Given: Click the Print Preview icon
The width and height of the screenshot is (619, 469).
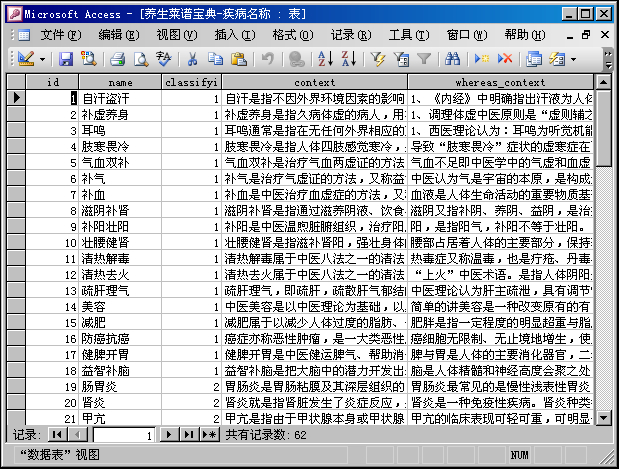Looking at the screenshot, I should tap(141, 59).
